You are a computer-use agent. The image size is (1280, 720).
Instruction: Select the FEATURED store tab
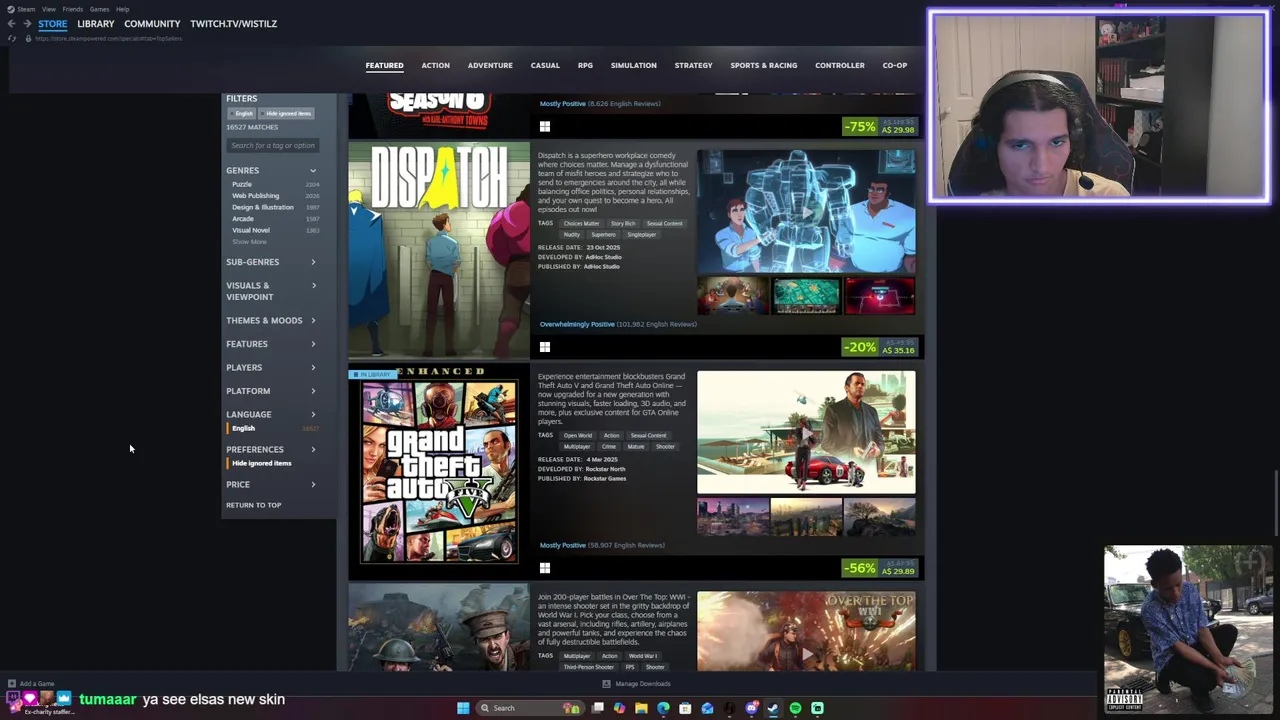[384, 66]
